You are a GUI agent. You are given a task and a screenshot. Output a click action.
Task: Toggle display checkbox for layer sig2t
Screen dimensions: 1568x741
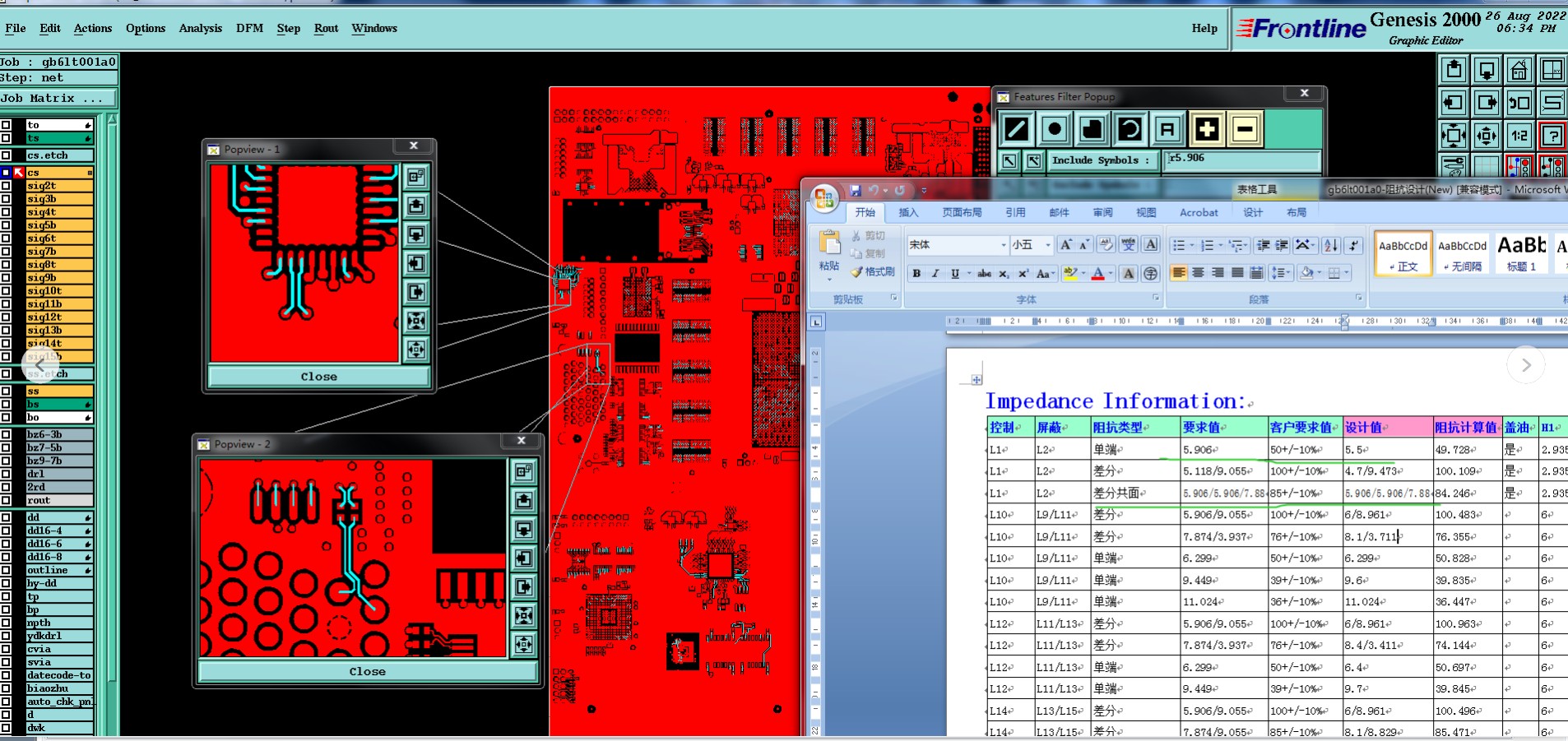pos(7,186)
